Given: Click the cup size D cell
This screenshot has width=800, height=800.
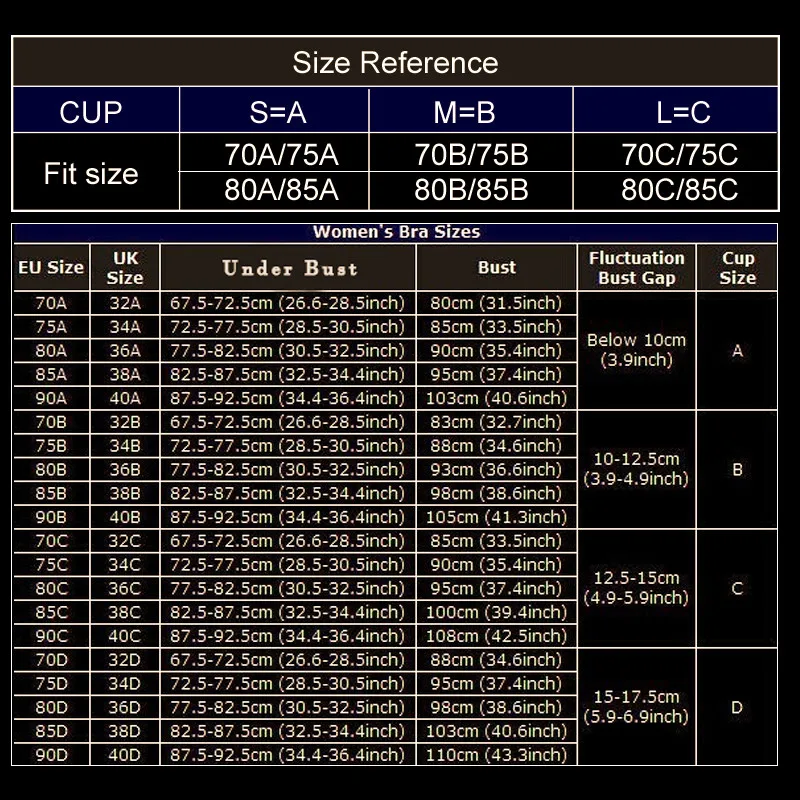Looking at the screenshot, I should pos(737,707).
